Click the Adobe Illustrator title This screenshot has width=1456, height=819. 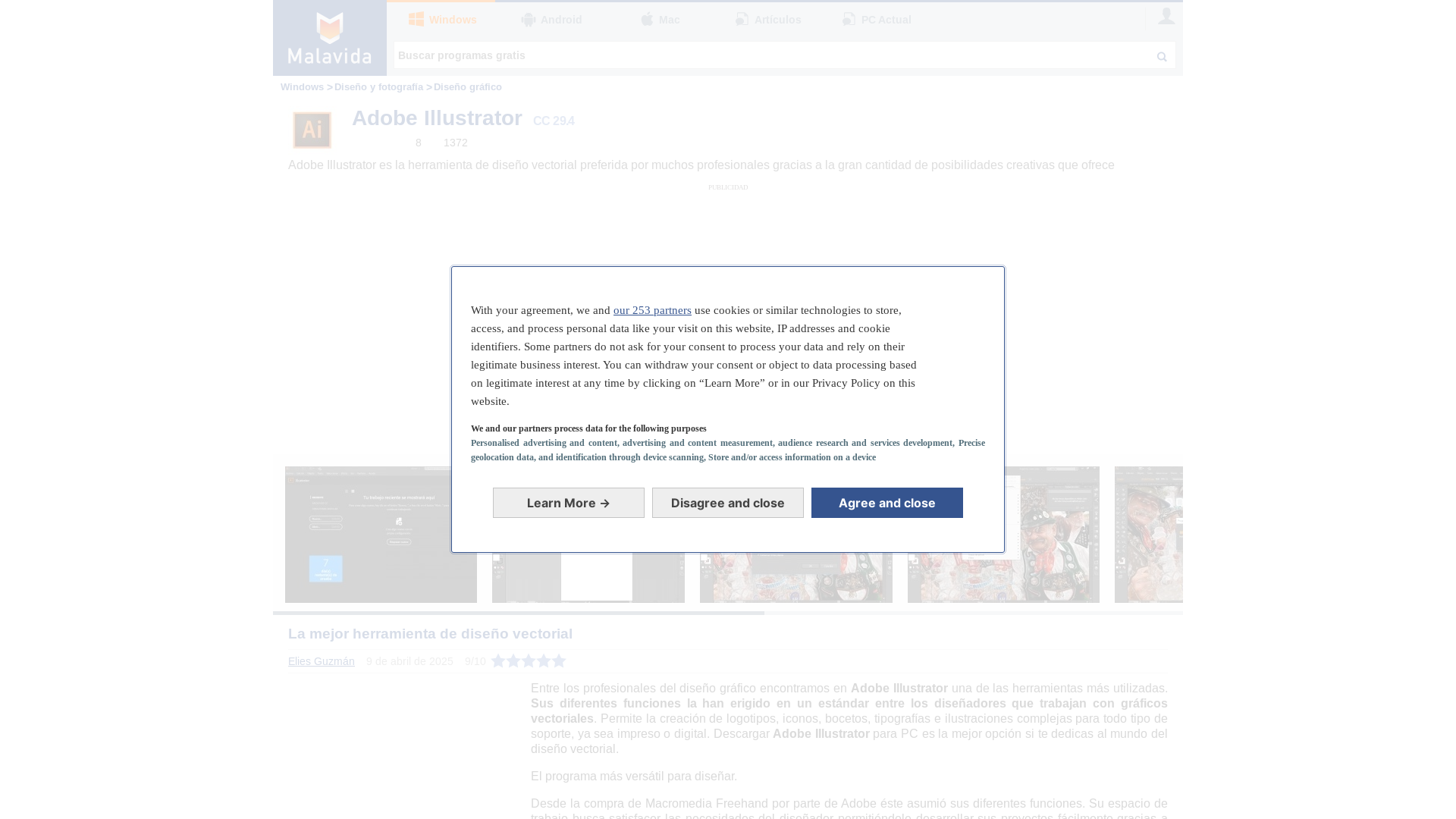(437, 118)
